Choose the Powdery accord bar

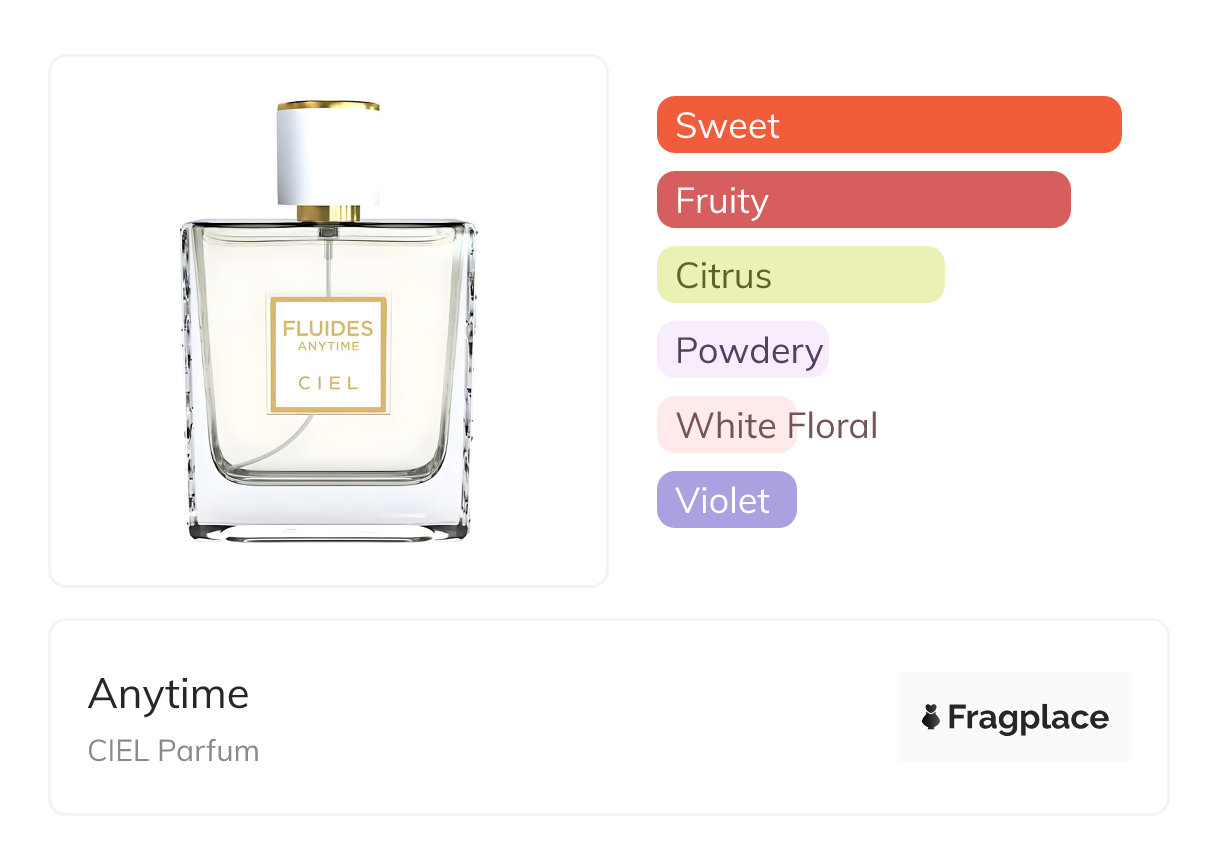point(743,350)
